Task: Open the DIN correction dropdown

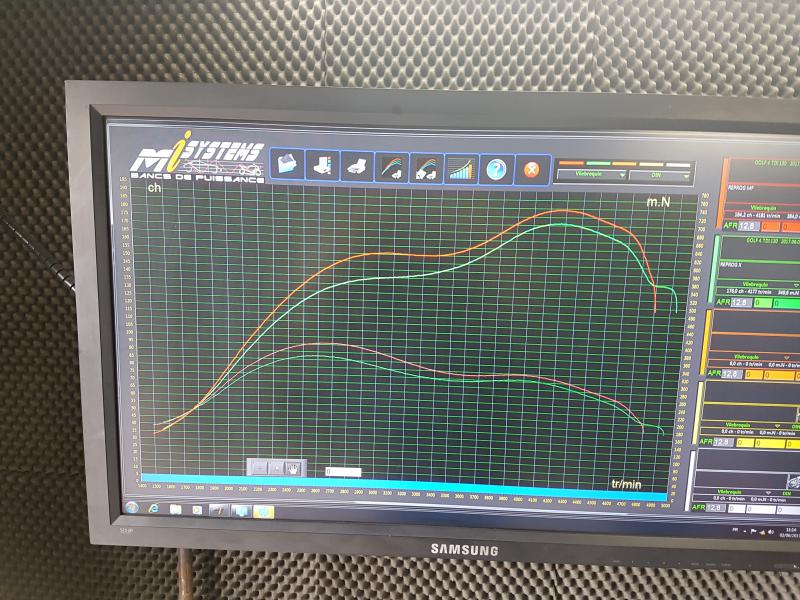Action: click(660, 176)
